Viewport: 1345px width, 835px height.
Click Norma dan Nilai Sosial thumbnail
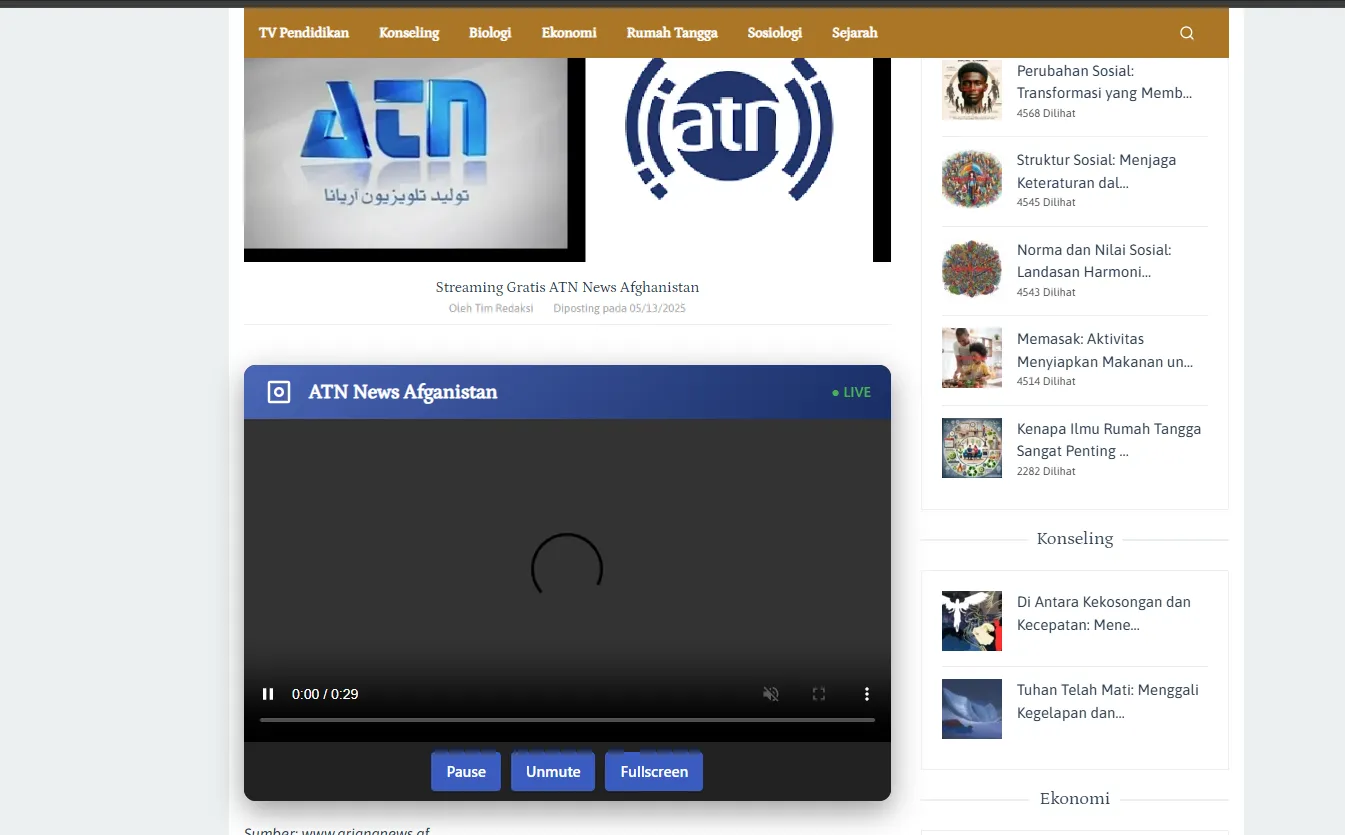coord(972,269)
